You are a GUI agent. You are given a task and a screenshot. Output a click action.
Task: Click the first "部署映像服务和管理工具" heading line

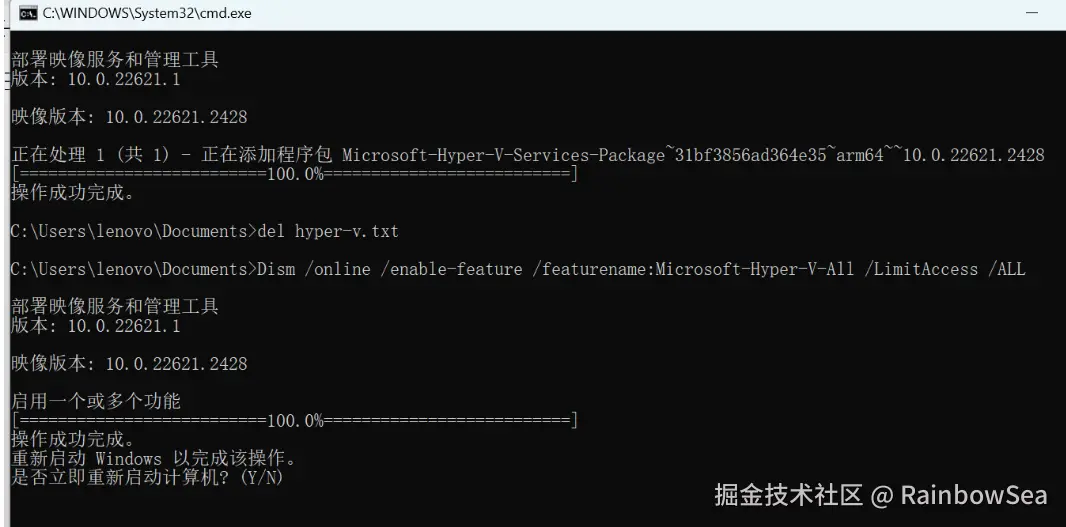tap(115, 60)
